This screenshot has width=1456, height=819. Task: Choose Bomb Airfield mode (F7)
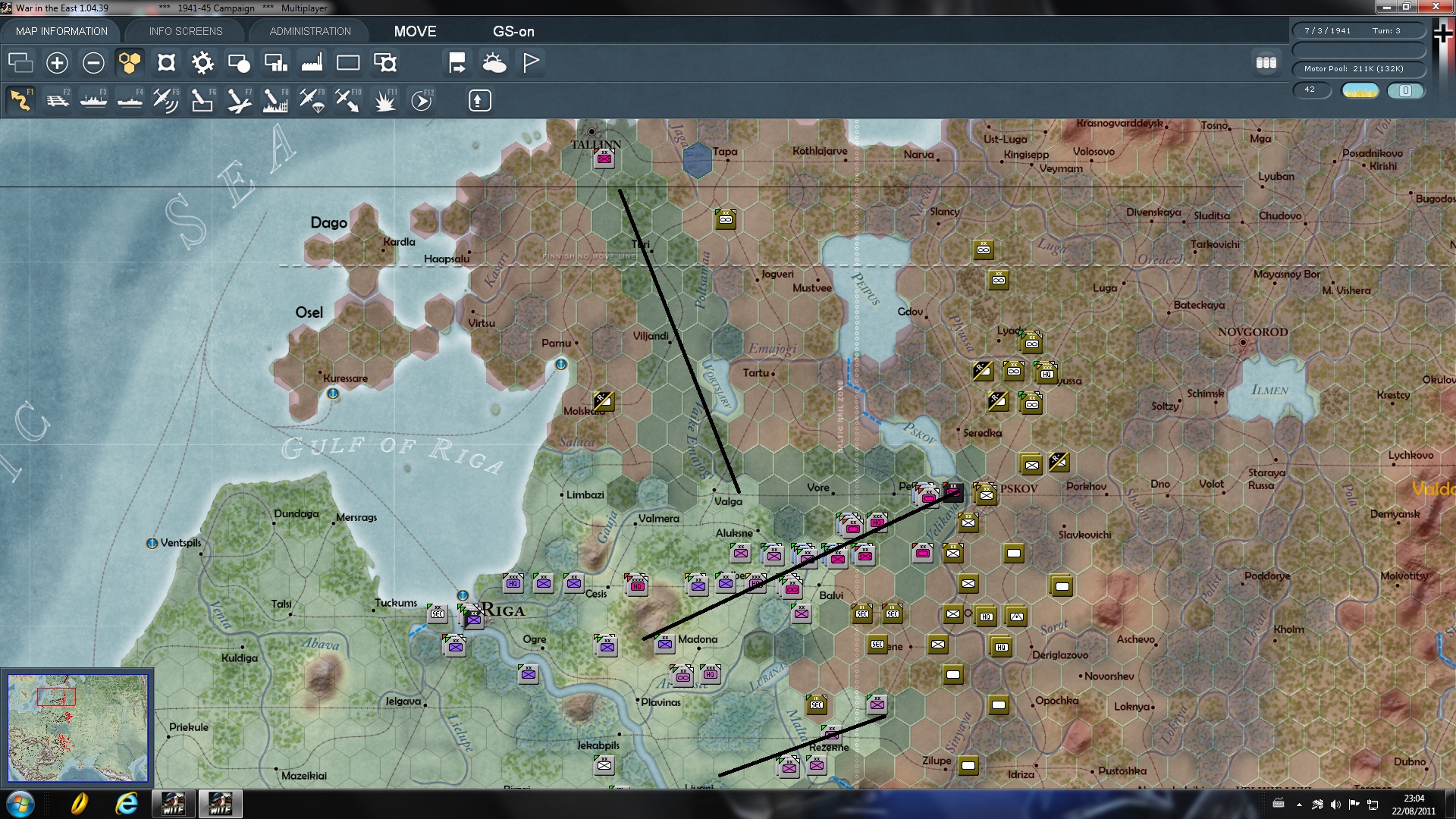239,100
